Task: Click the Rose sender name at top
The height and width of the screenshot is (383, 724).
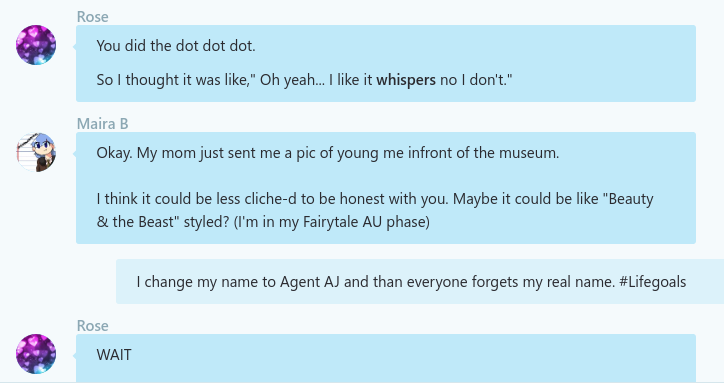Action: pyautogui.click(x=92, y=17)
